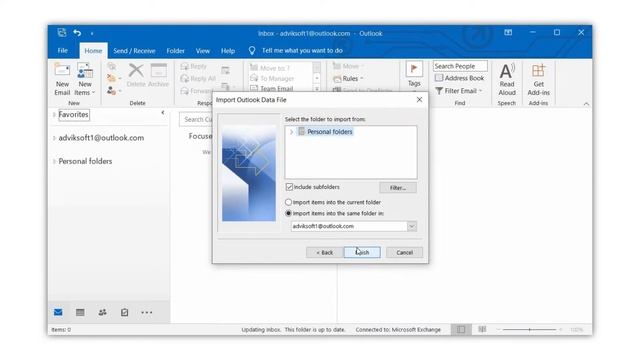Image resolution: width=640 pixels, height=360 pixels.
Task: Open the Help tab
Action: pyautogui.click(x=228, y=51)
